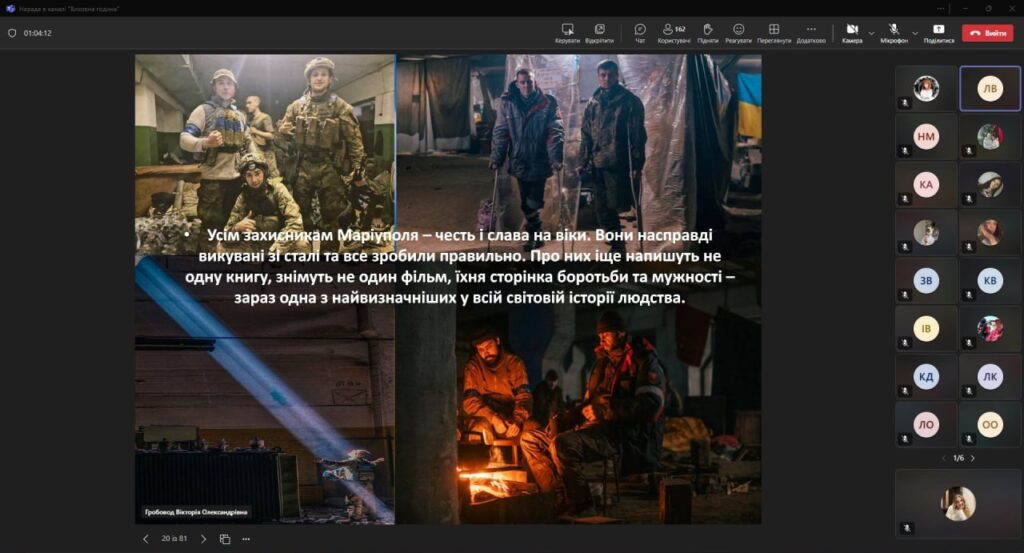This screenshot has width=1024, height=553.
Task: Click the take control (Керувати) icon
Action: coord(567,32)
